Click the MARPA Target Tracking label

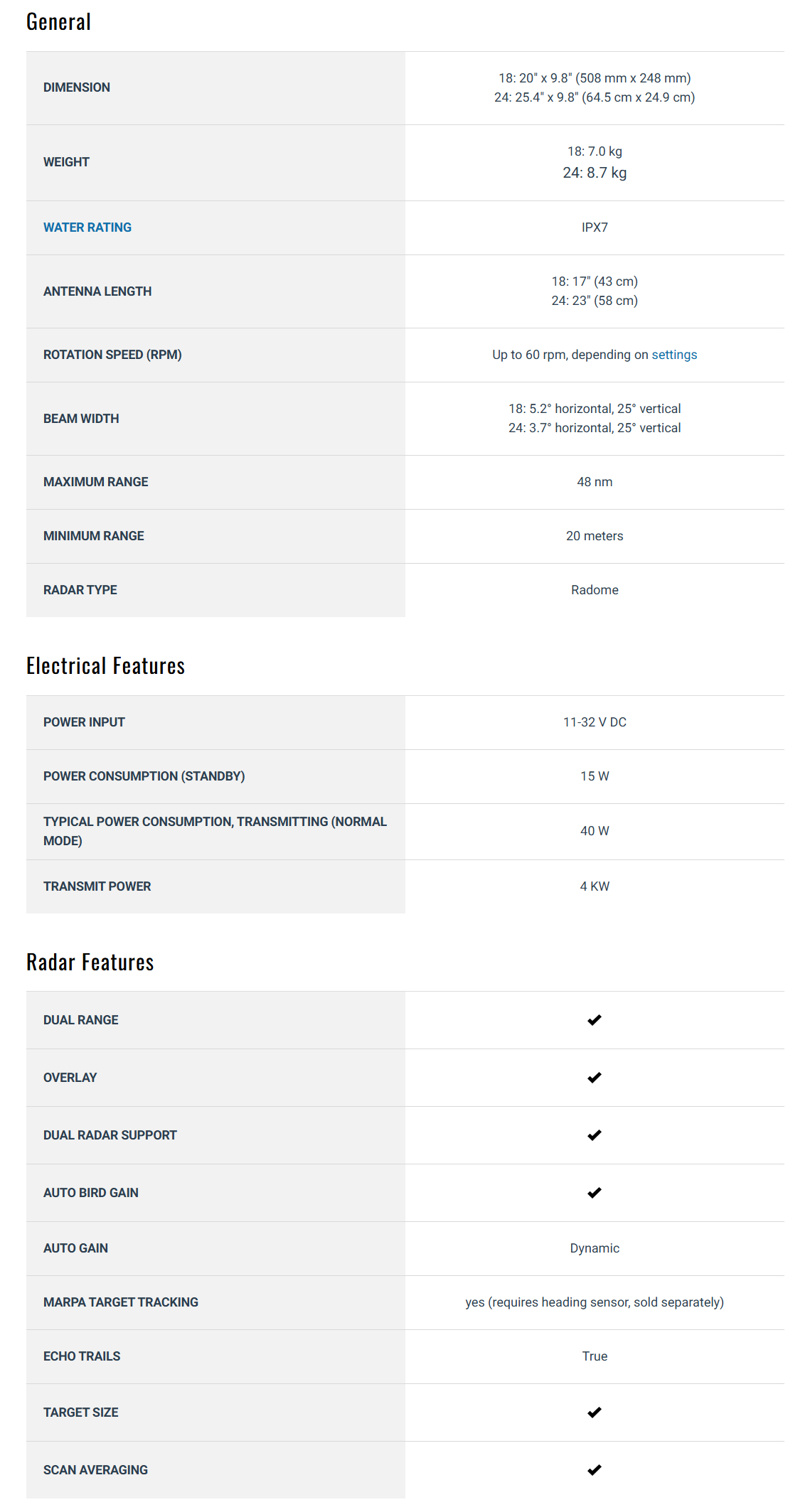coord(121,1302)
